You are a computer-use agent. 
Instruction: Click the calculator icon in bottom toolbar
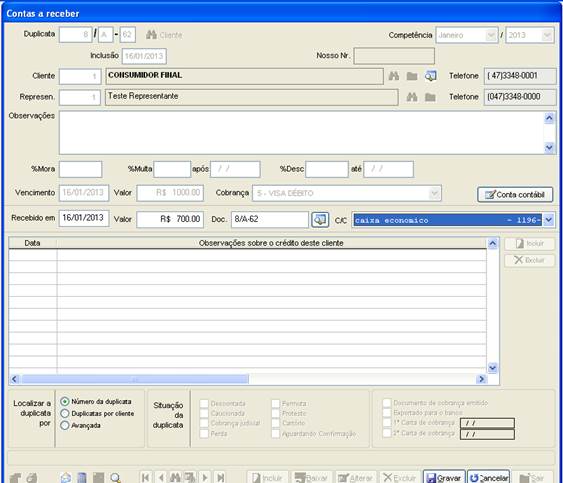click(x=82, y=478)
